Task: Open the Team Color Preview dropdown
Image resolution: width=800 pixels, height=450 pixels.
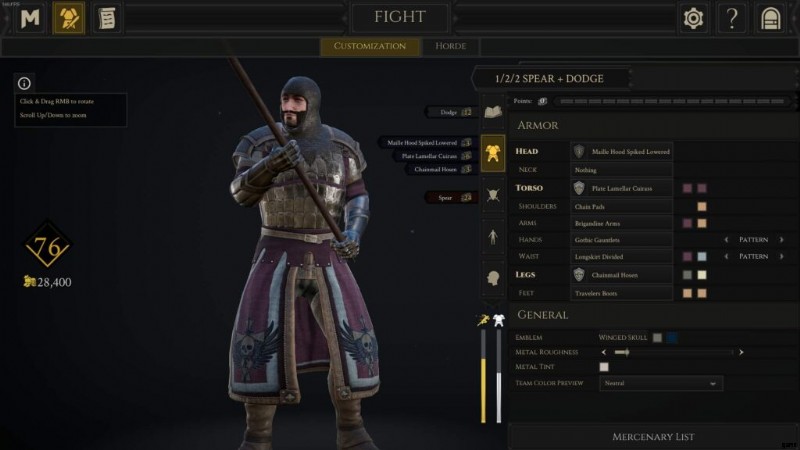Action: [x=661, y=383]
